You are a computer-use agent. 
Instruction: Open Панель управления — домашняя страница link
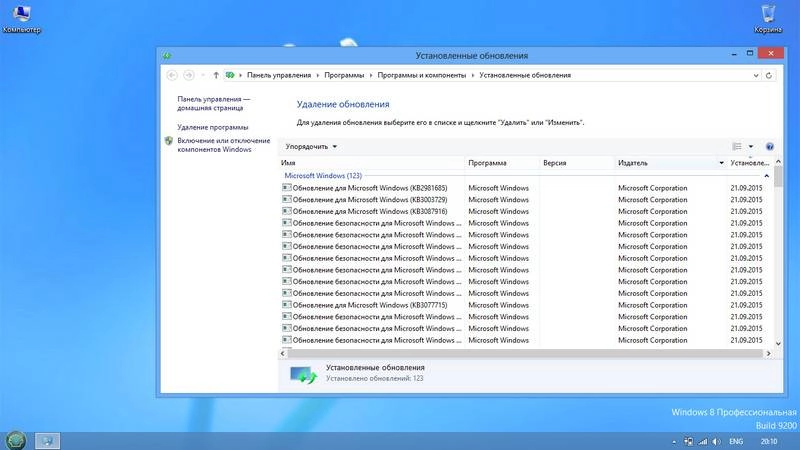tap(214, 103)
